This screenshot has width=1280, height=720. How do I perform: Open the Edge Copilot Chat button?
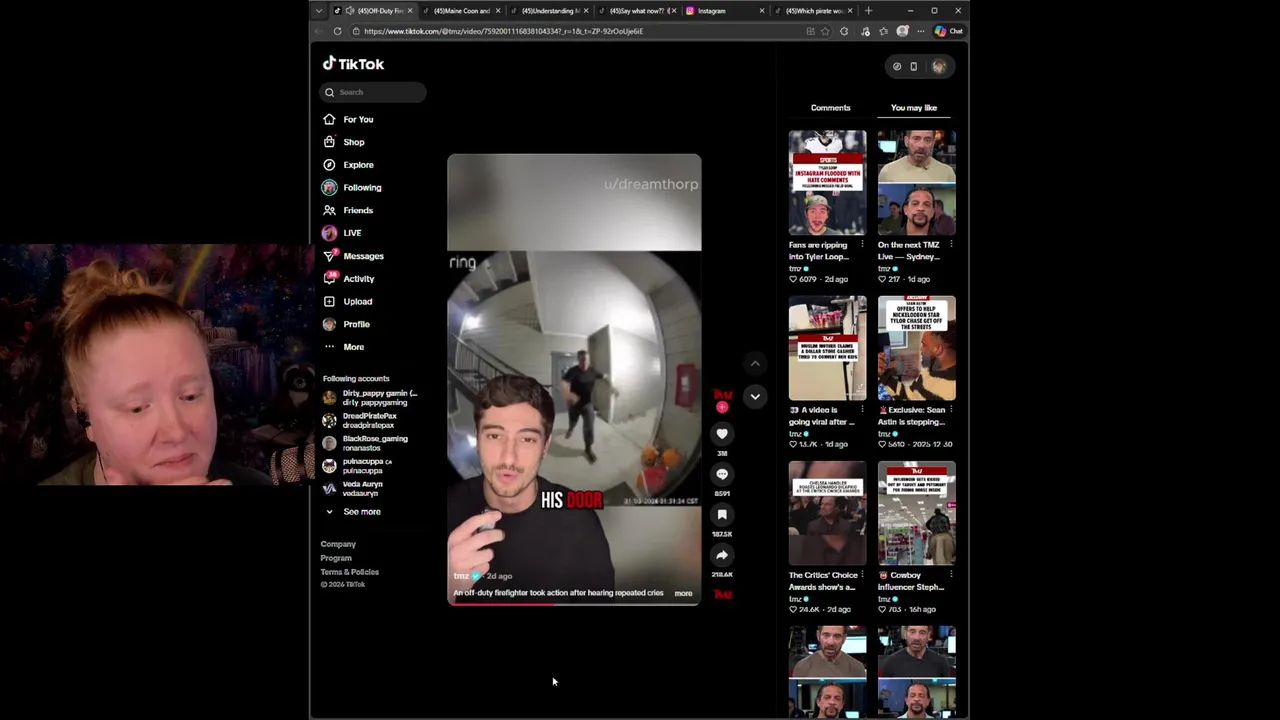coord(949,31)
